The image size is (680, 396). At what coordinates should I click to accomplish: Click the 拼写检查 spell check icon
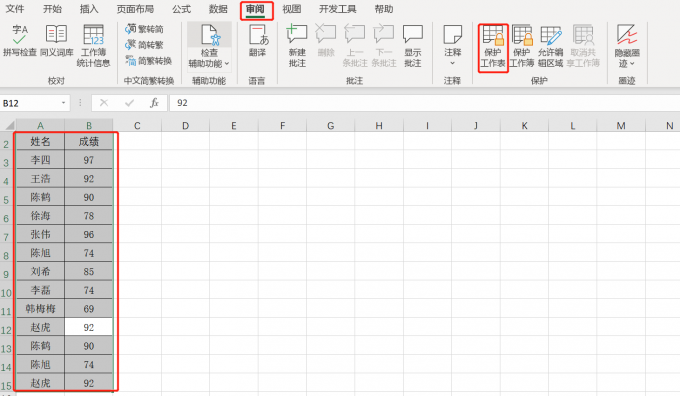[x=20, y=41]
